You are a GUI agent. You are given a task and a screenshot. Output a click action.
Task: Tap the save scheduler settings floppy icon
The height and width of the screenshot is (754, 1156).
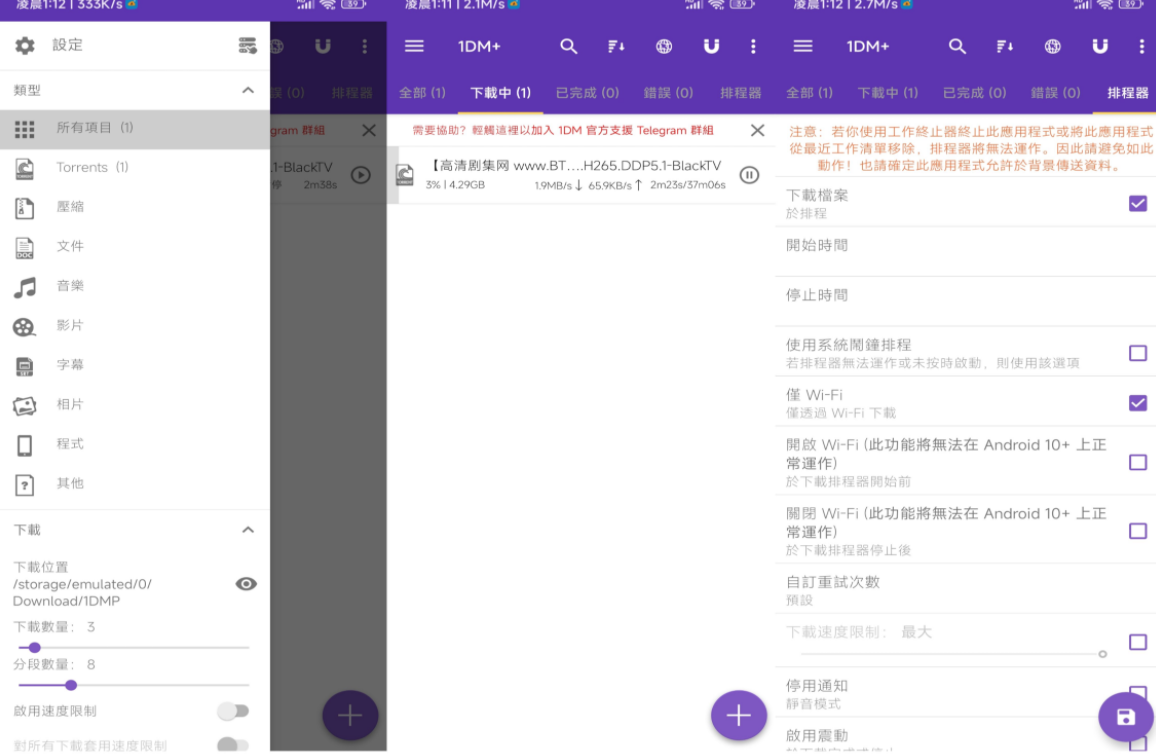click(1126, 718)
